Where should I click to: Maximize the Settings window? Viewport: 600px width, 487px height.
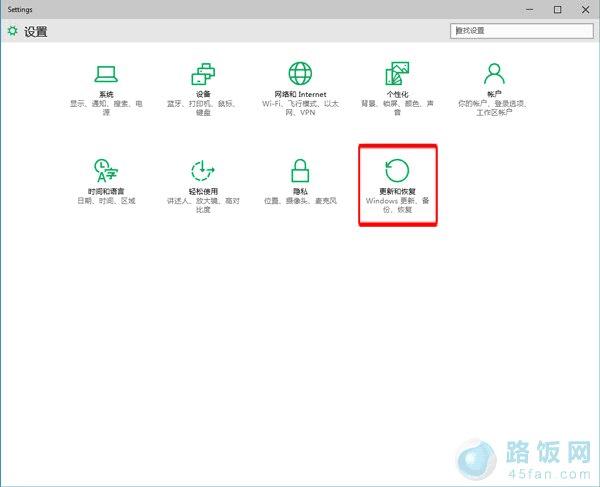(558, 10)
